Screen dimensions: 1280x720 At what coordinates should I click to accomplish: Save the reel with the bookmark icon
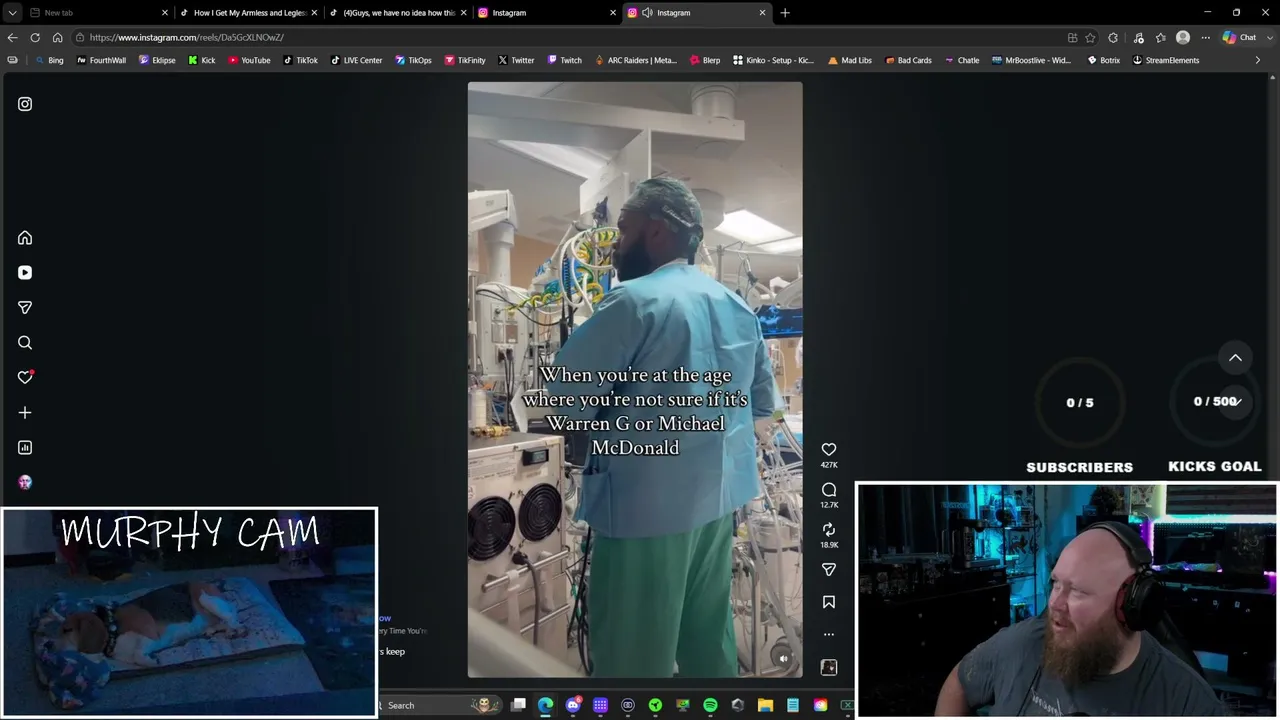pyautogui.click(x=829, y=602)
